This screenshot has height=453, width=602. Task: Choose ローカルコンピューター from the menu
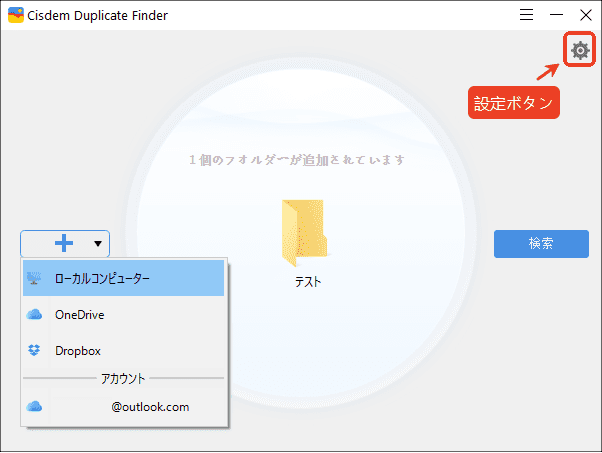click(102, 279)
